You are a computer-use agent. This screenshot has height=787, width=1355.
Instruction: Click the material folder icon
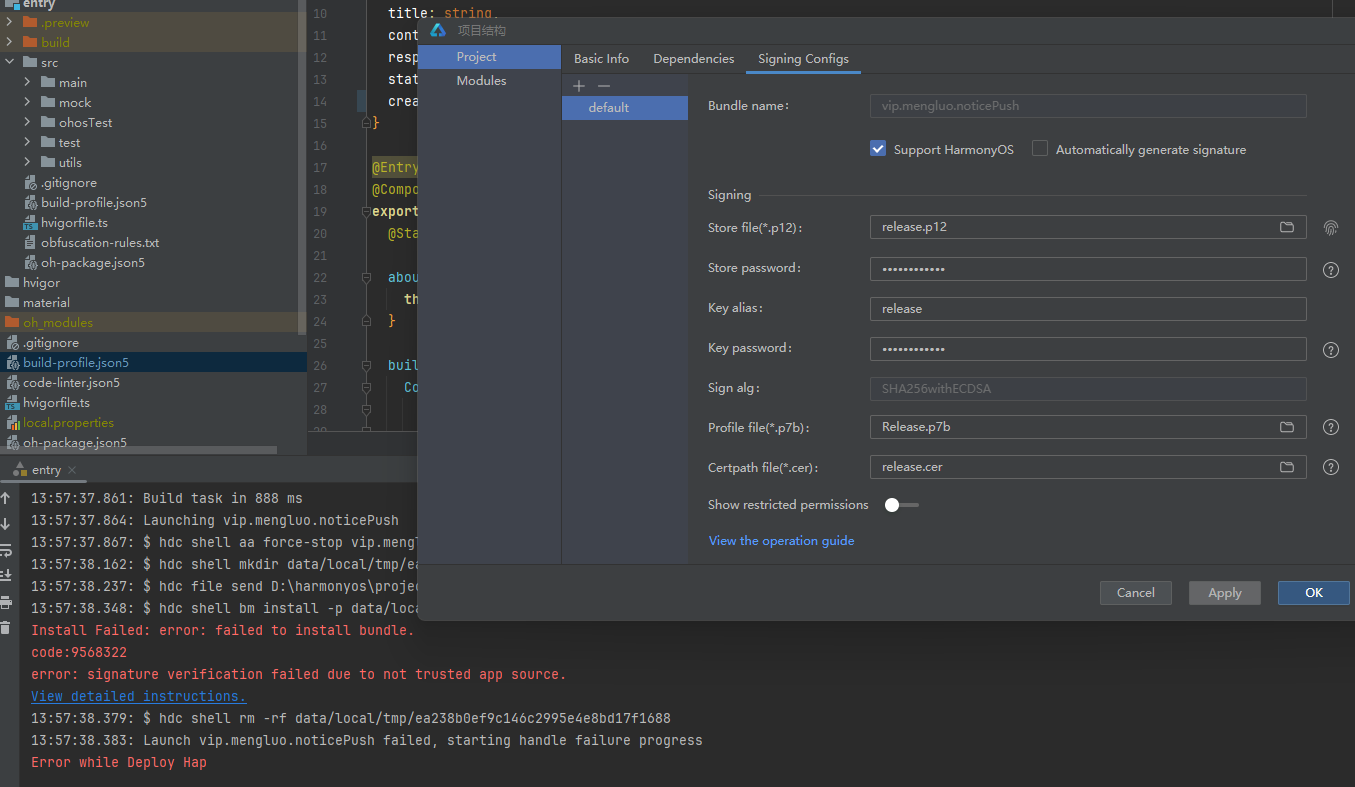click(12, 302)
